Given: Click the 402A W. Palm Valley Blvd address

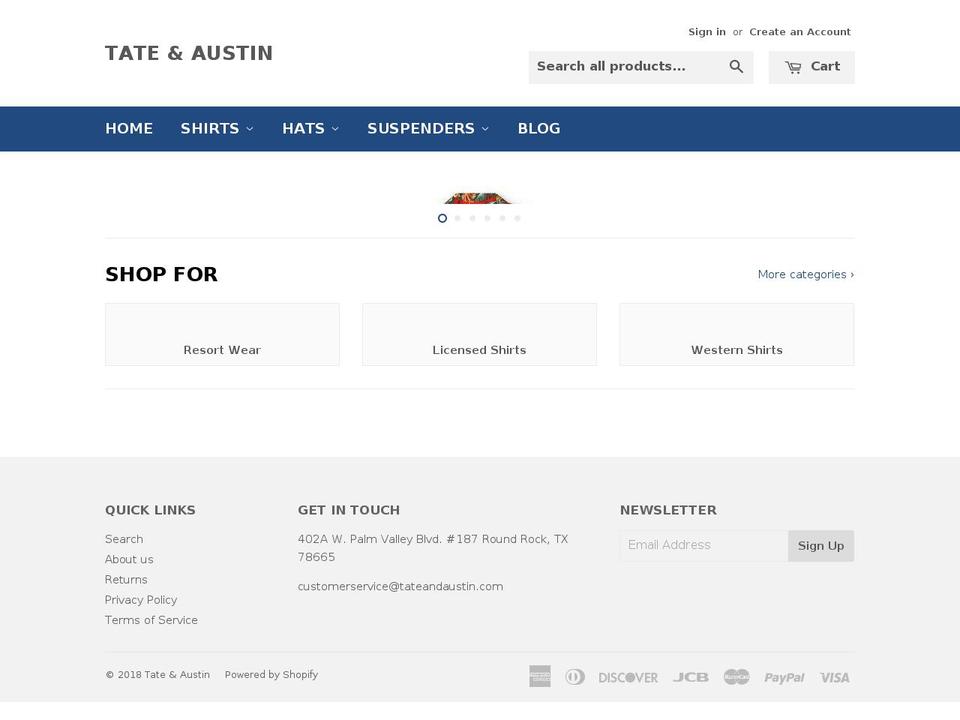Looking at the screenshot, I should pos(433,548).
